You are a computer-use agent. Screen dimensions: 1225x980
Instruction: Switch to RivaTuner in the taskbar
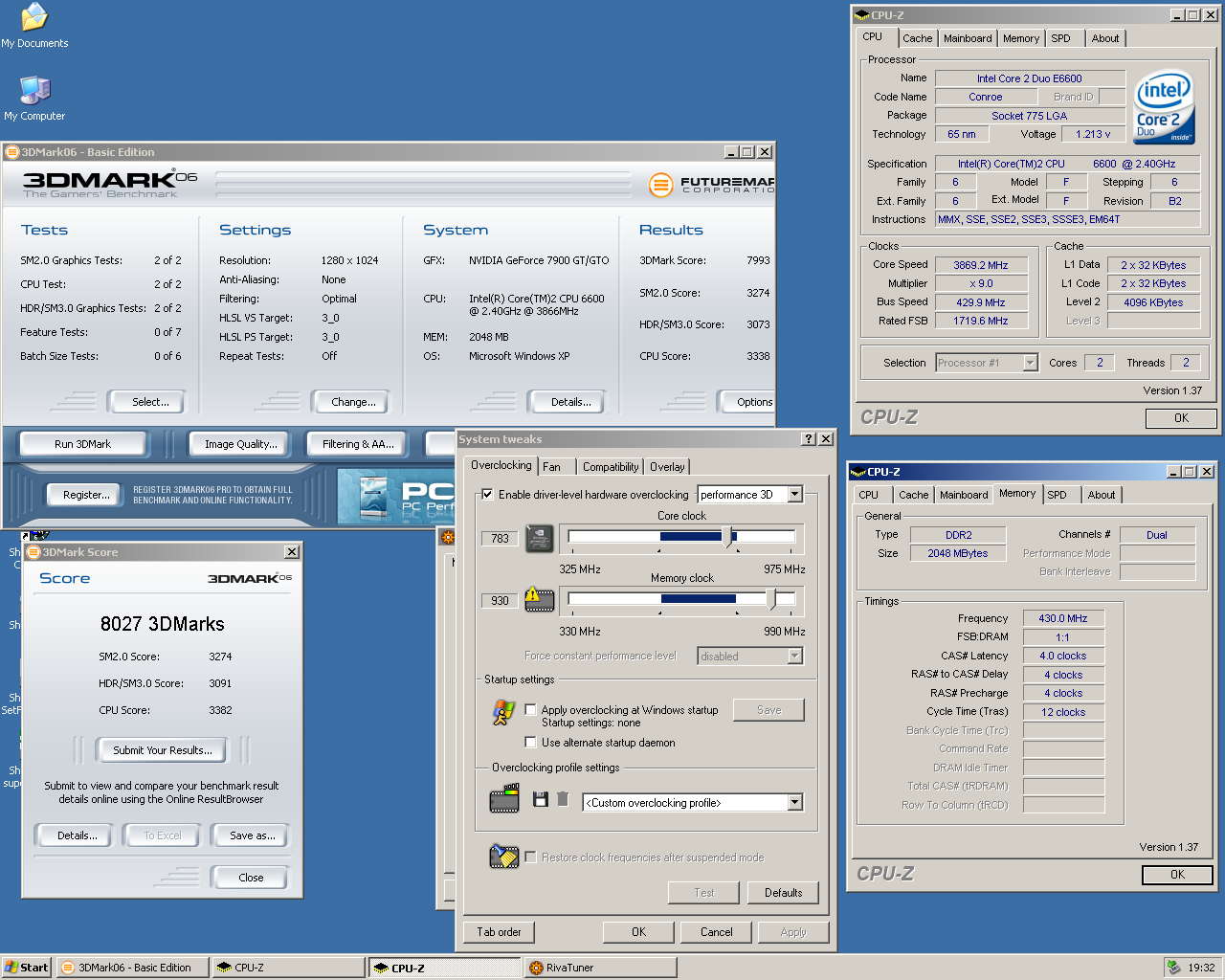(600, 968)
